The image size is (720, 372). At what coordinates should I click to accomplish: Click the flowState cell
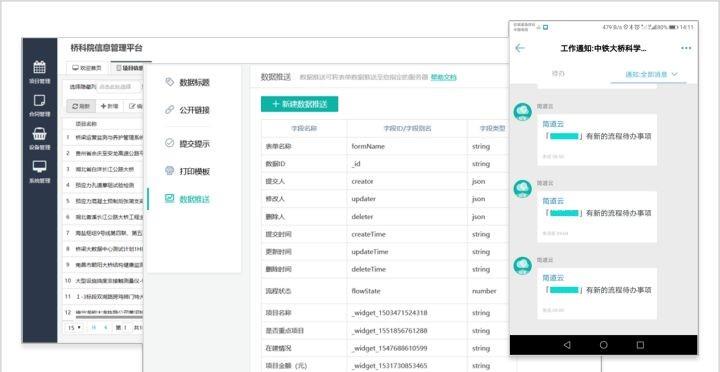407,291
